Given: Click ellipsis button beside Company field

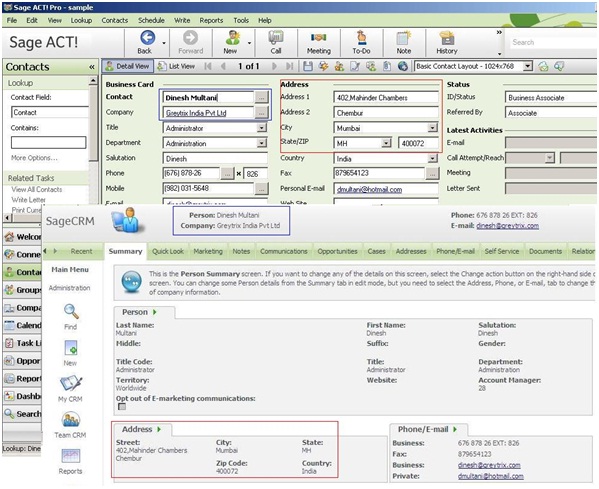Looking at the screenshot, I should [261, 113].
